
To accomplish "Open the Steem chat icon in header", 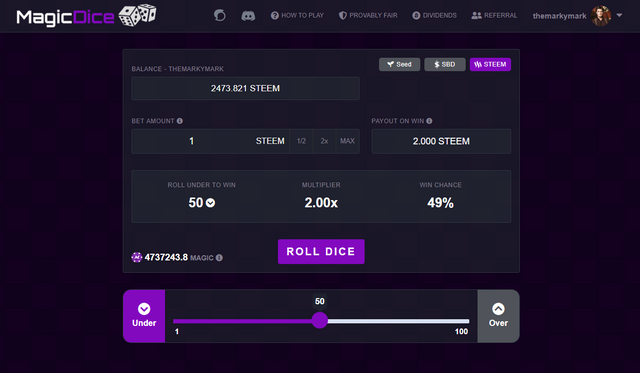I will [x=220, y=16].
